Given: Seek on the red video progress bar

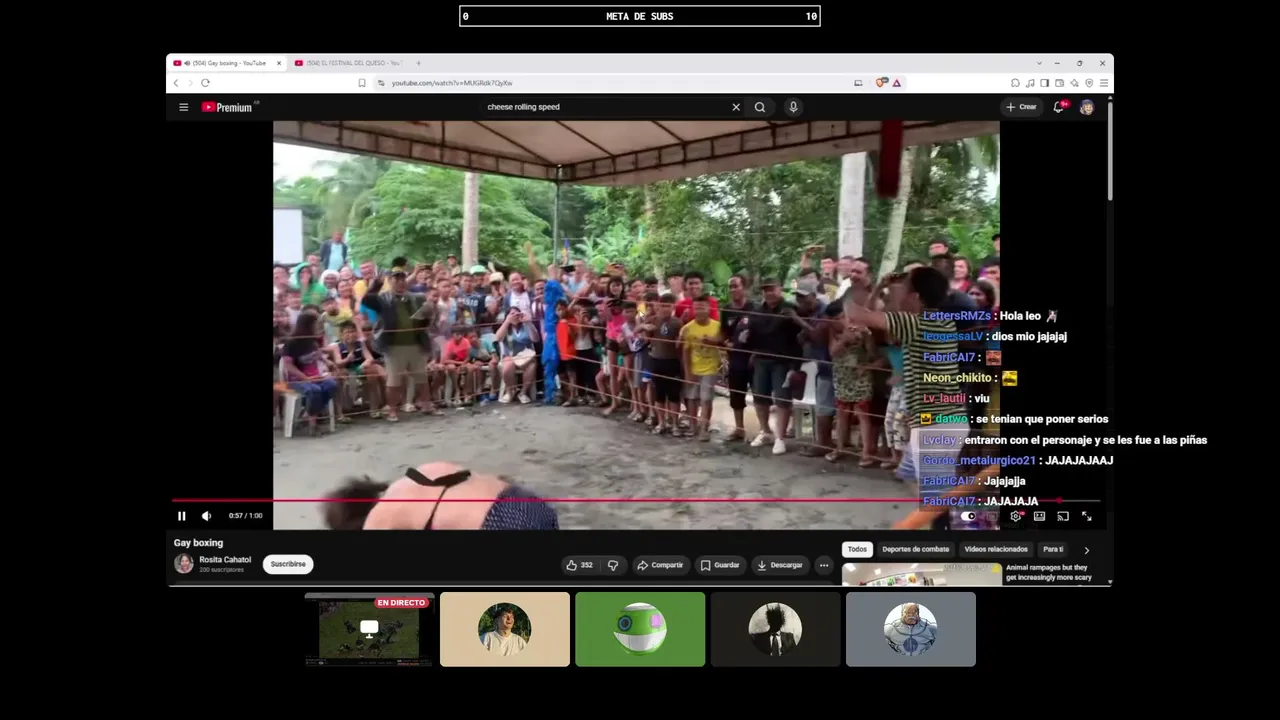Looking at the screenshot, I should click(636, 501).
